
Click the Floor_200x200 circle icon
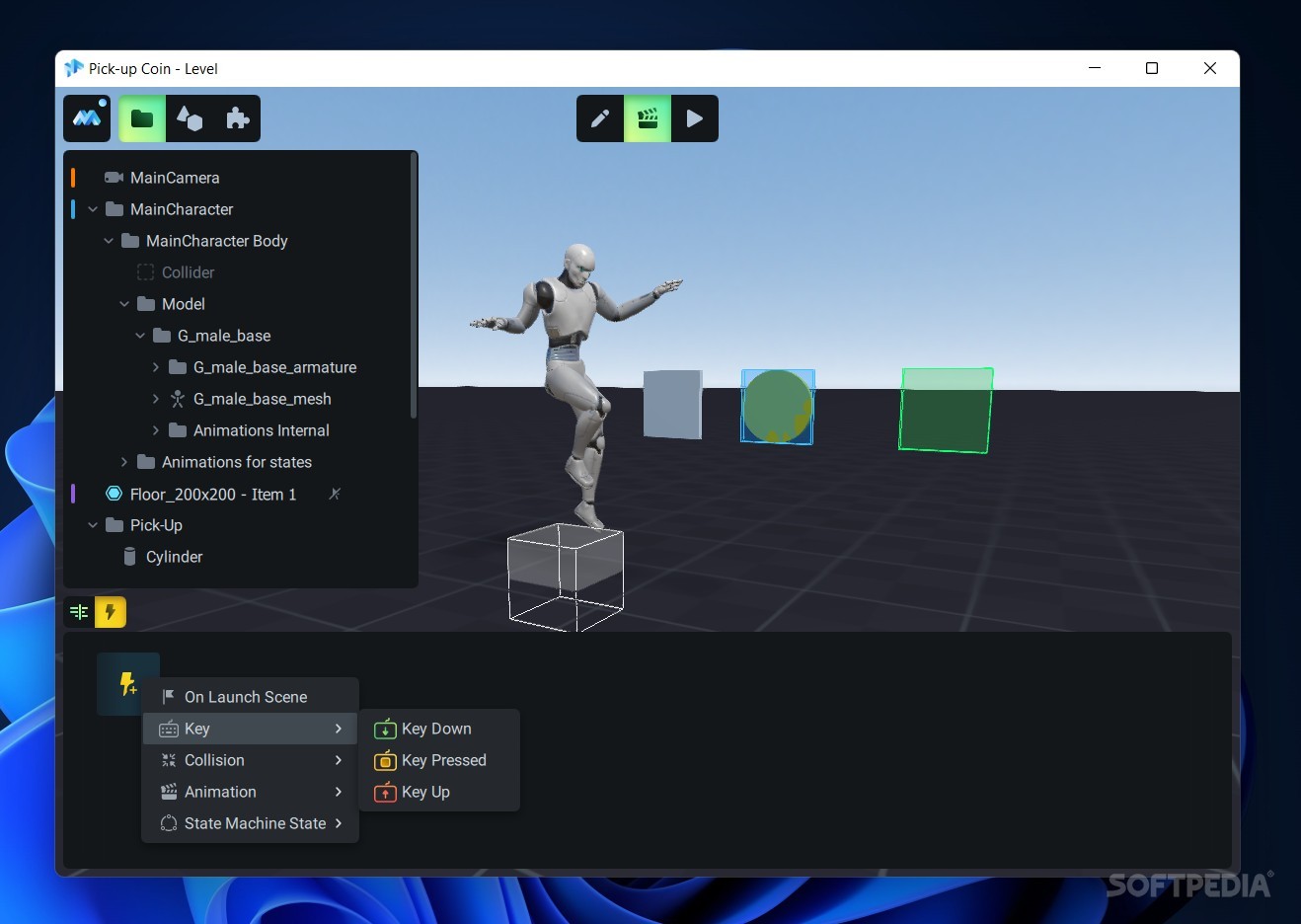click(114, 494)
